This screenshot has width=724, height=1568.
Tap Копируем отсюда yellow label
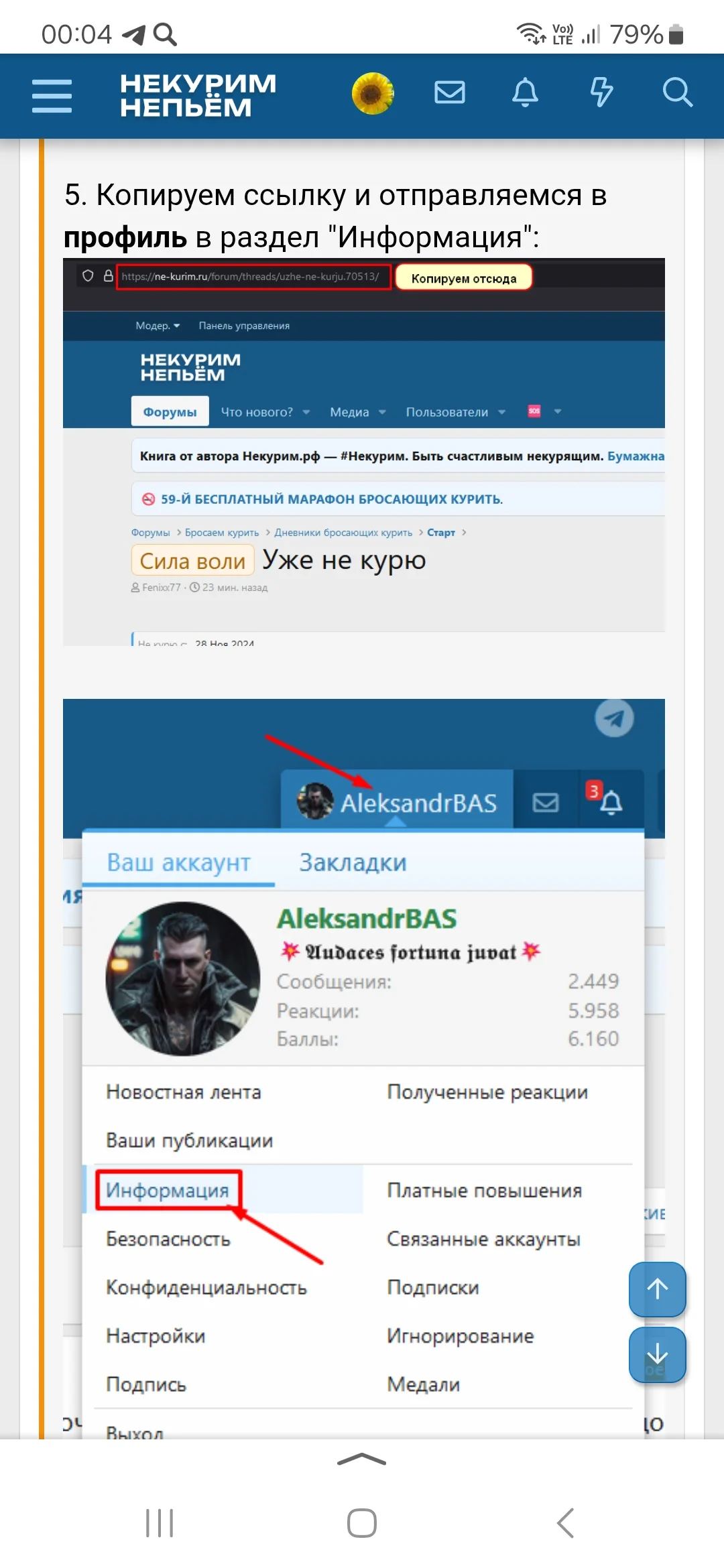[464, 278]
